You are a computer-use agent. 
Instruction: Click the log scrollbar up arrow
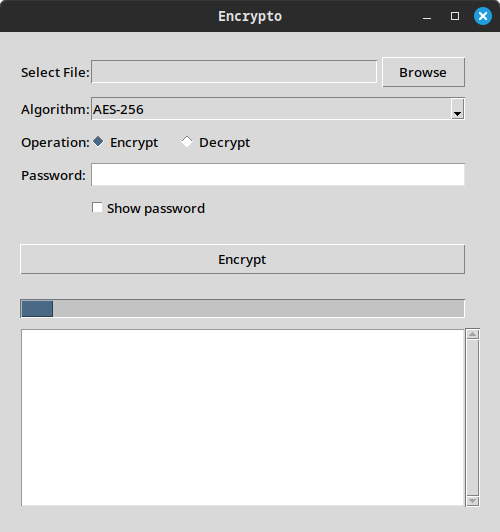click(473, 334)
